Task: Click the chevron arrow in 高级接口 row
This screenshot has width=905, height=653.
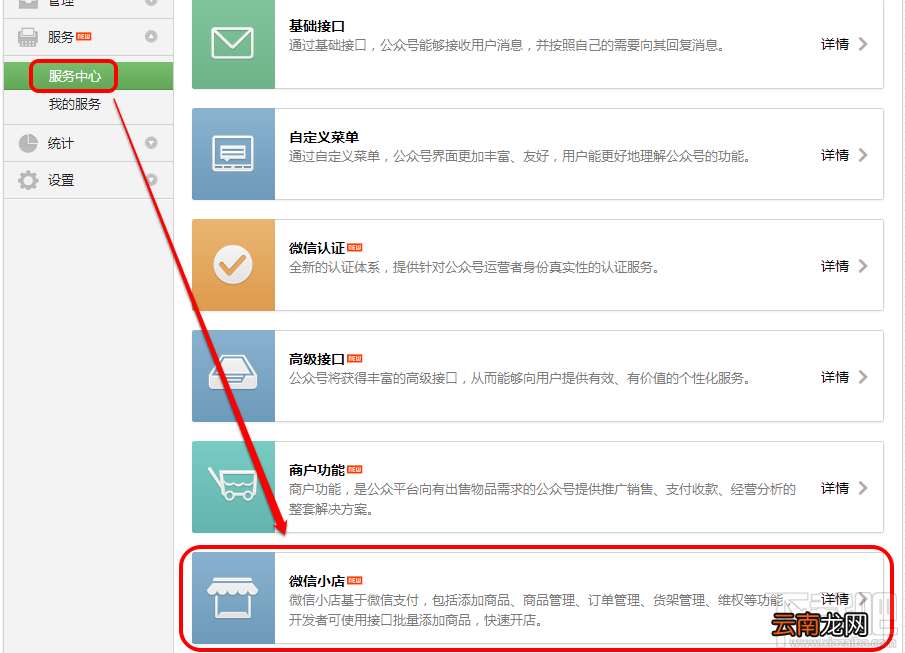Action: (x=863, y=377)
